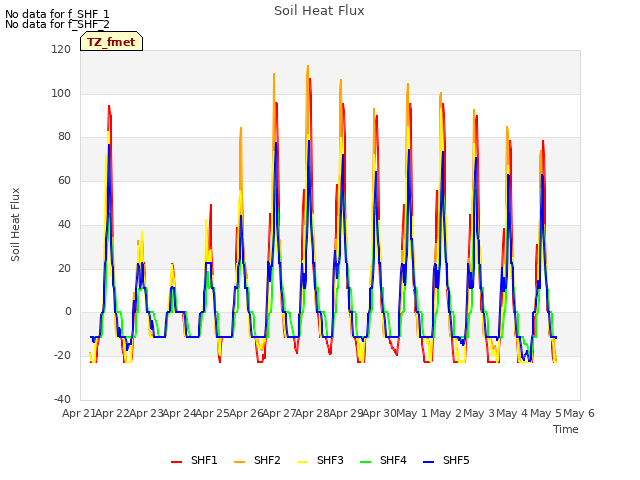The height and width of the screenshot is (480, 640).
Task: Select the SHF4 legend entry
Action: click(384, 460)
